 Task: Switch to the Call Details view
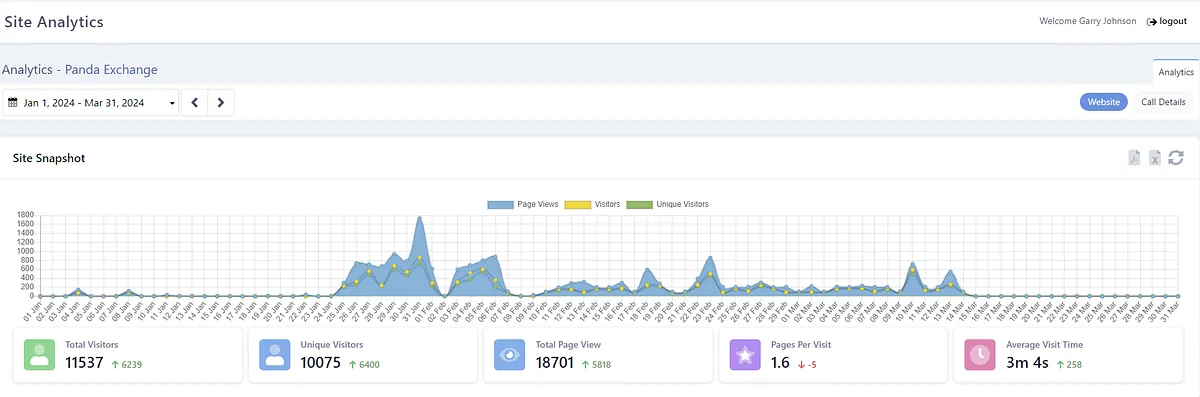point(1163,102)
